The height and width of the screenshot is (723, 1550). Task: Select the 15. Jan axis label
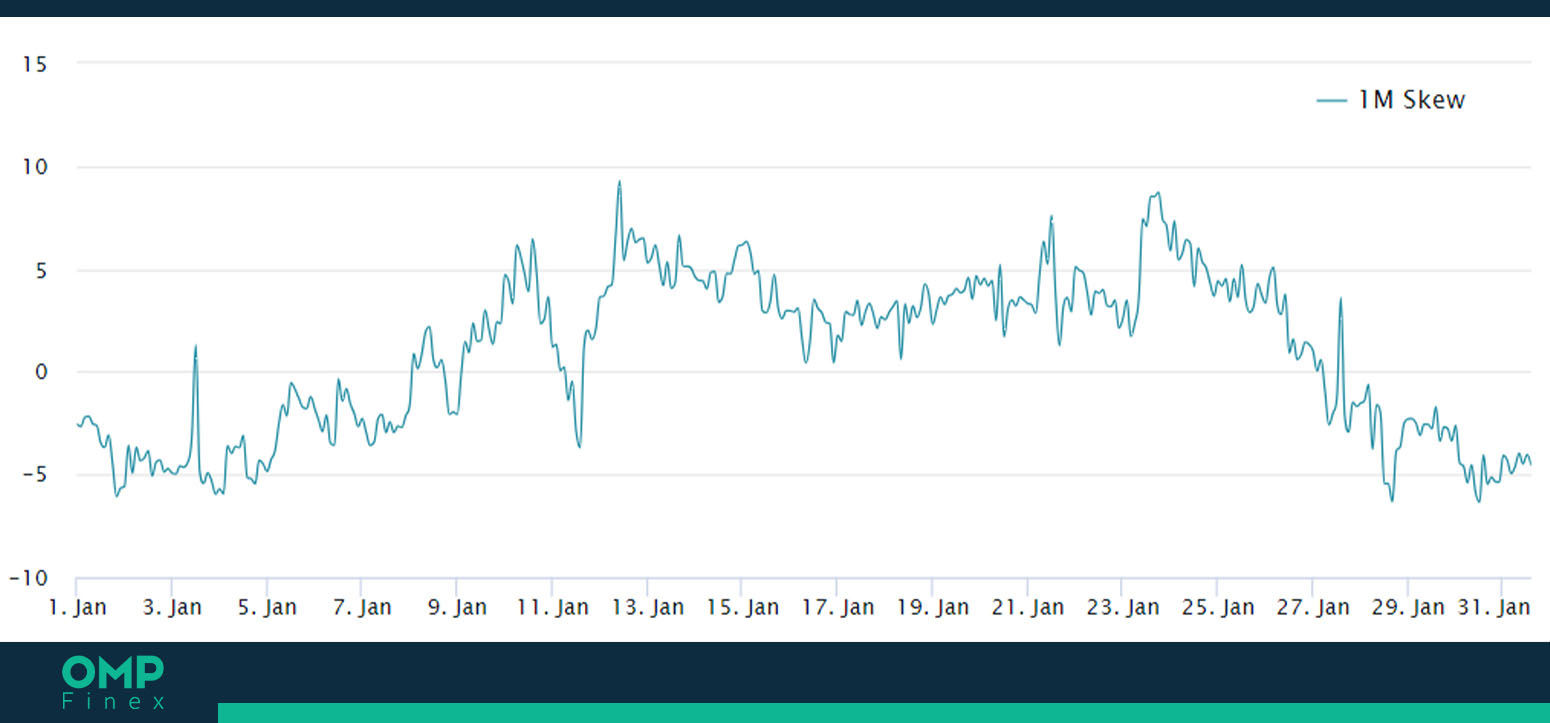click(x=741, y=607)
